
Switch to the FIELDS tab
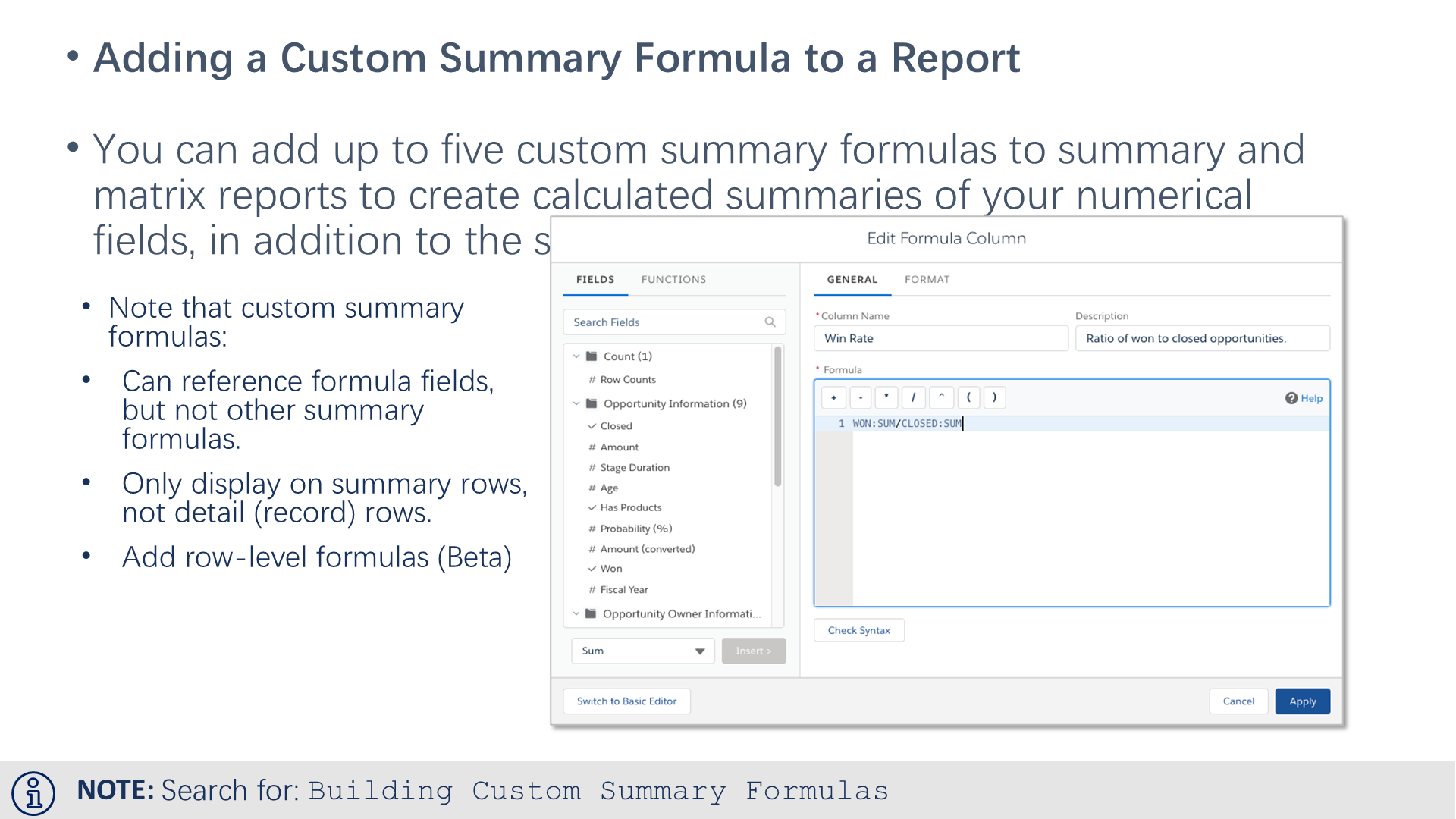(595, 279)
